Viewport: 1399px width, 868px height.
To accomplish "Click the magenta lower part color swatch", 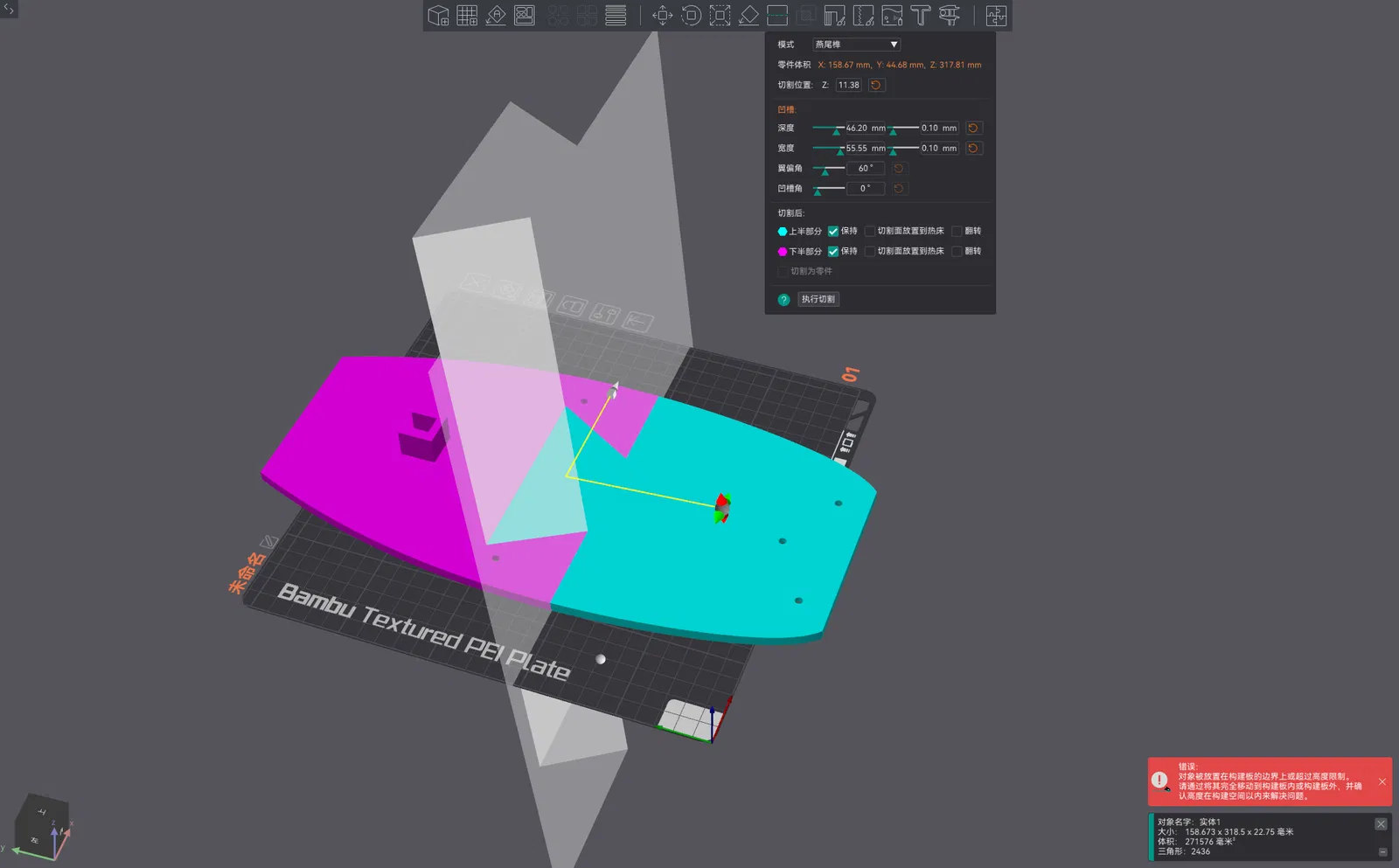I will (x=783, y=252).
